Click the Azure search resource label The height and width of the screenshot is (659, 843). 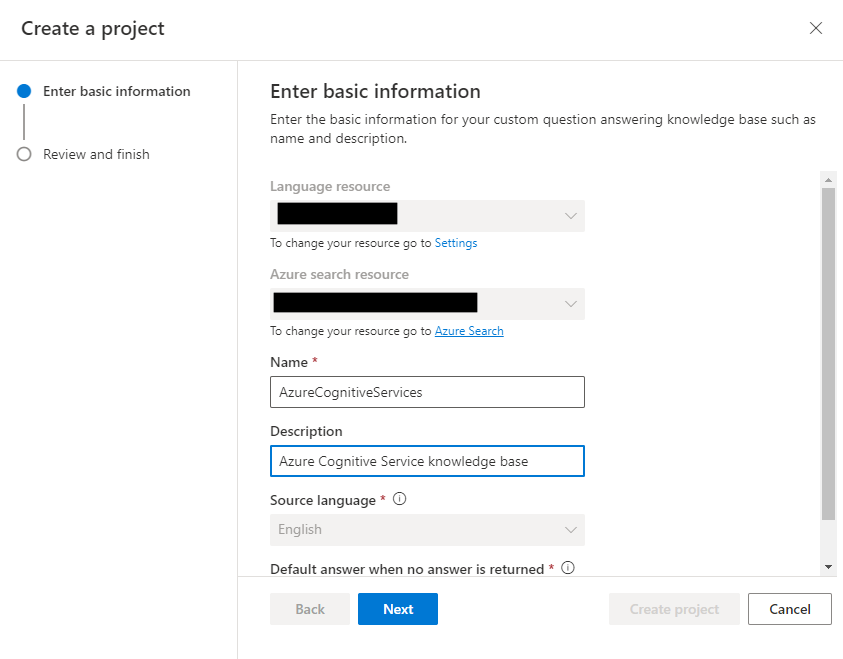point(339,275)
